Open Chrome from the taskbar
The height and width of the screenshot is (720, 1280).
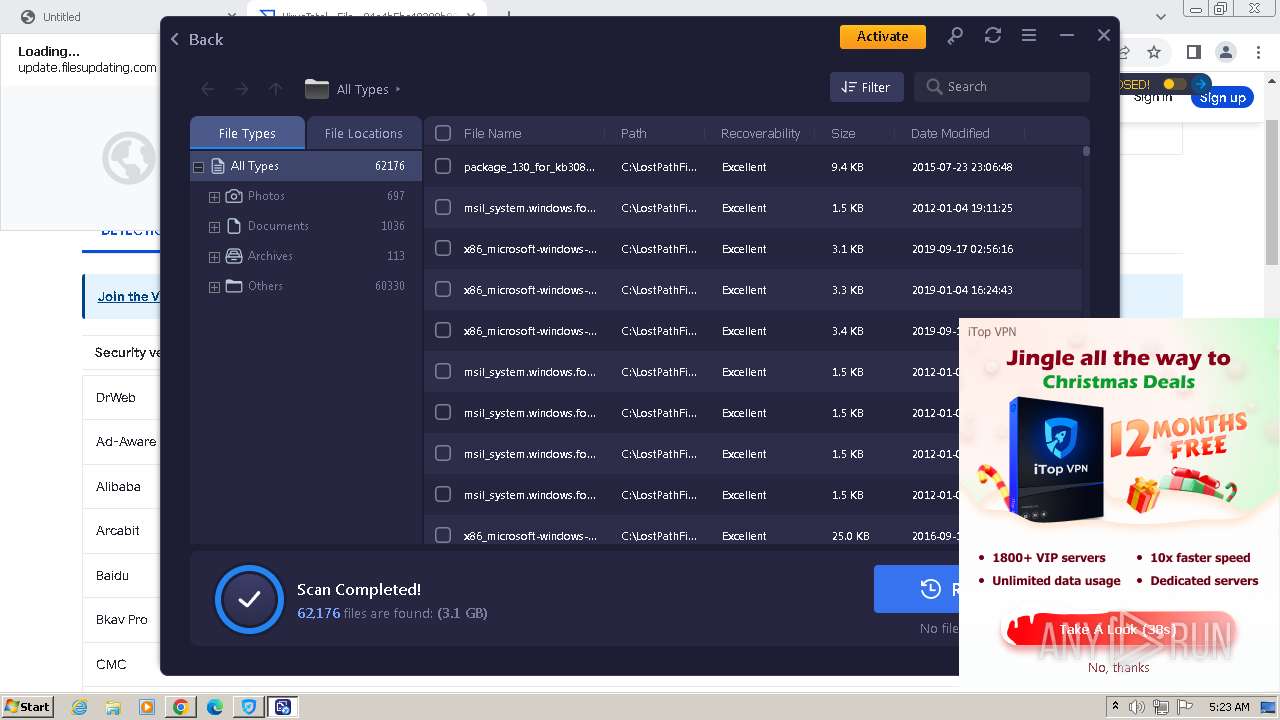tap(181, 707)
